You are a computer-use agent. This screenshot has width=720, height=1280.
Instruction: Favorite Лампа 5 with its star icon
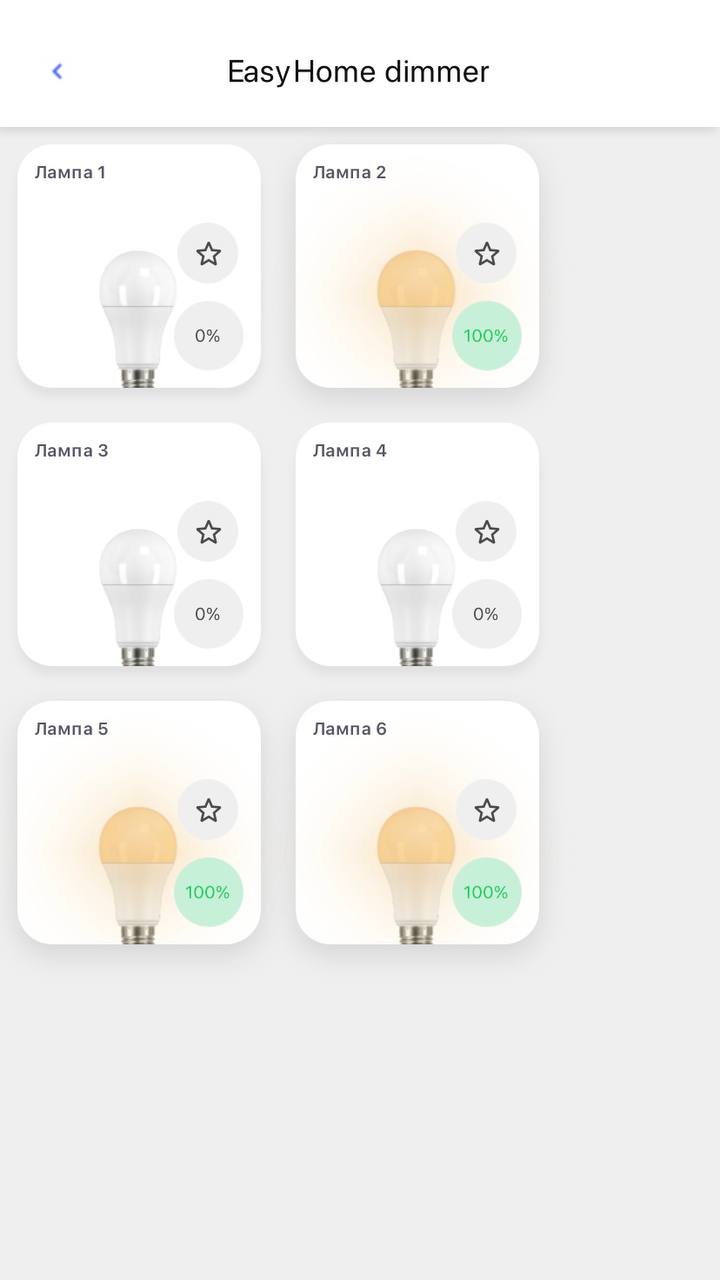click(208, 810)
